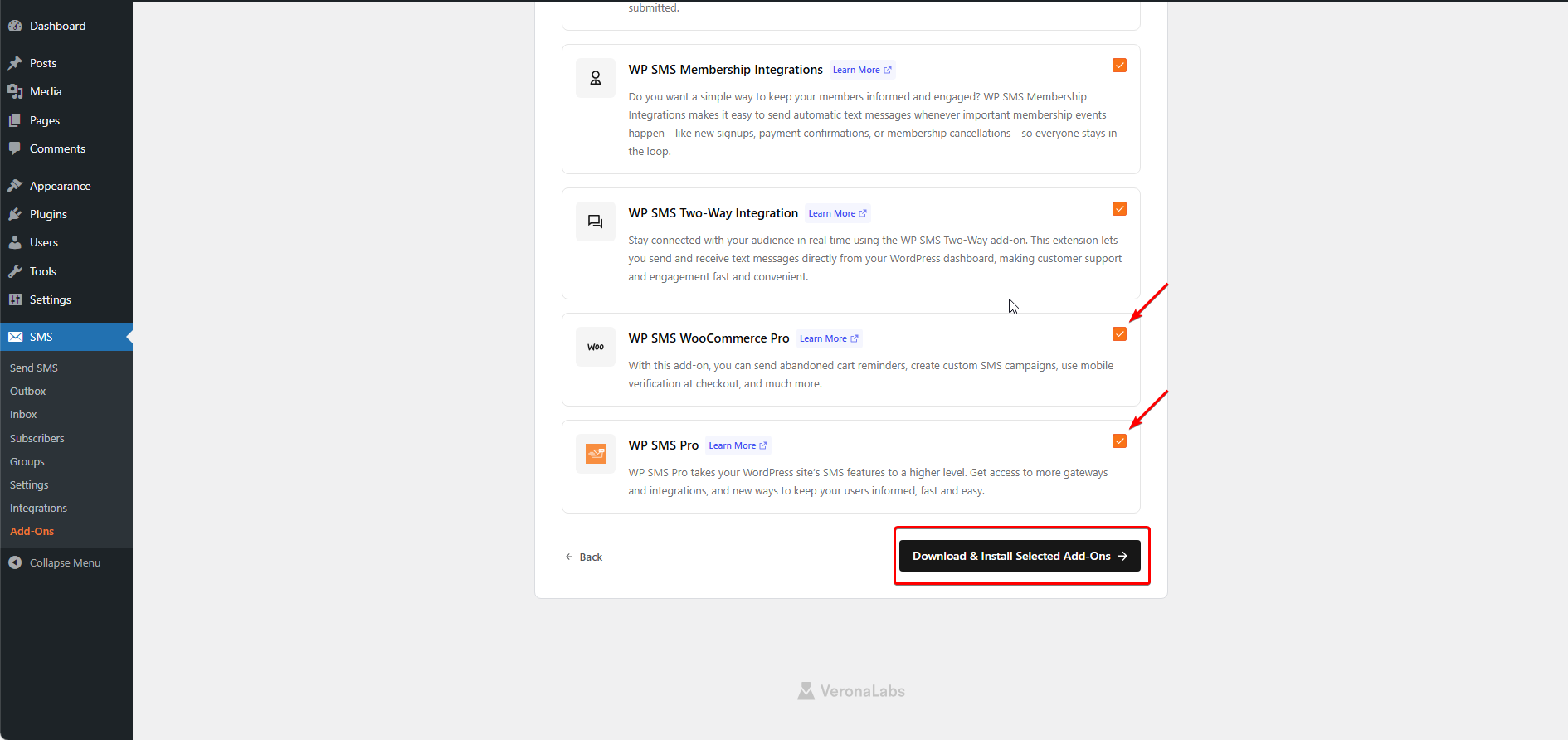
Task: Click external-link icon beside WP SMS Pro Learn More
Action: (763, 445)
